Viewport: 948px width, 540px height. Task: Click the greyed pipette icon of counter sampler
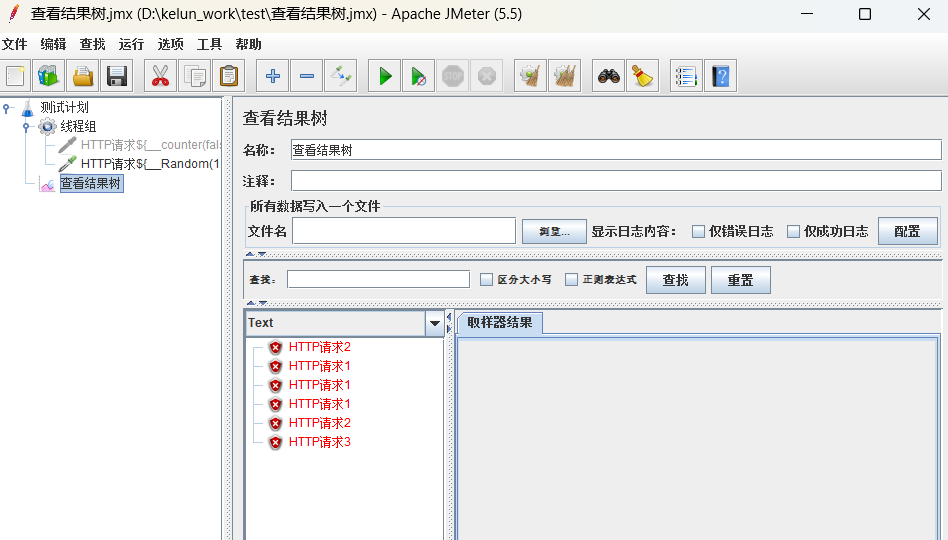[x=67, y=145]
